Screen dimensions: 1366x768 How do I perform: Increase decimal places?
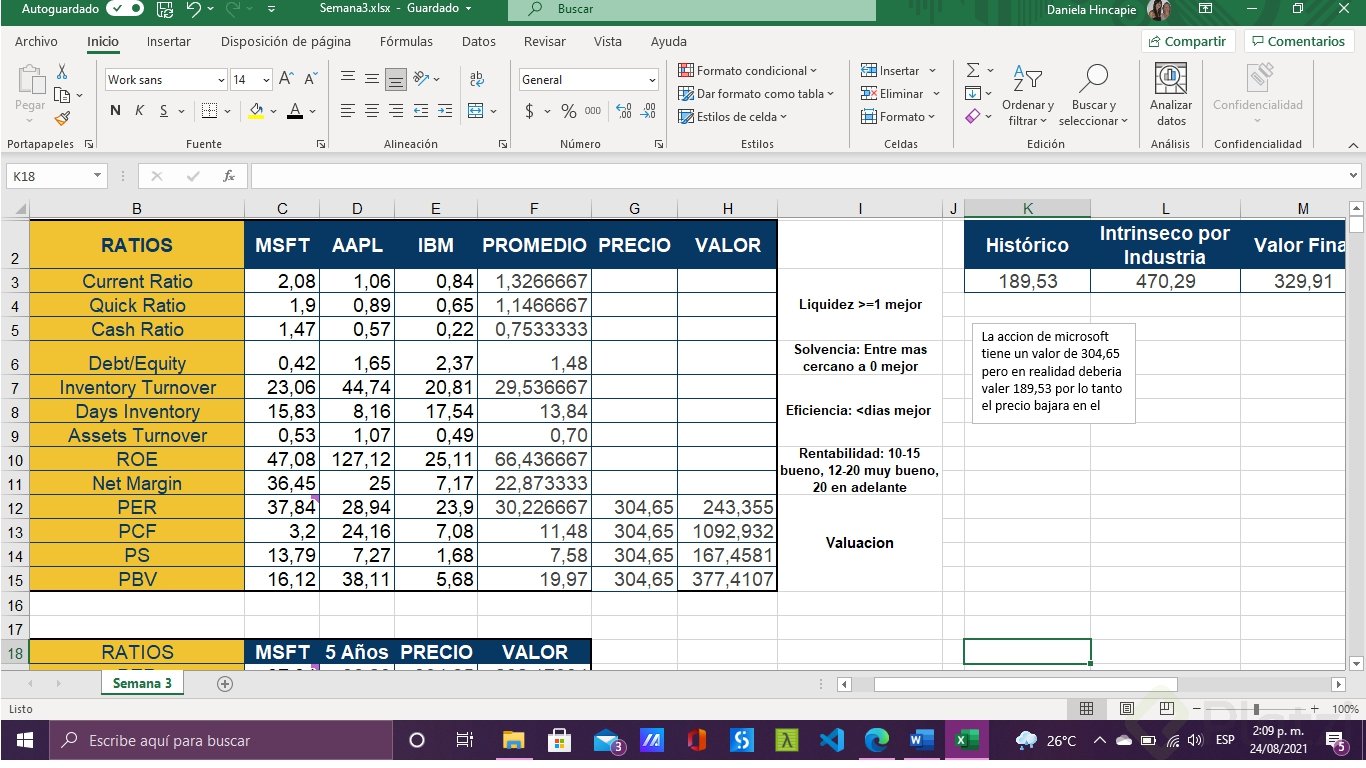tap(624, 111)
